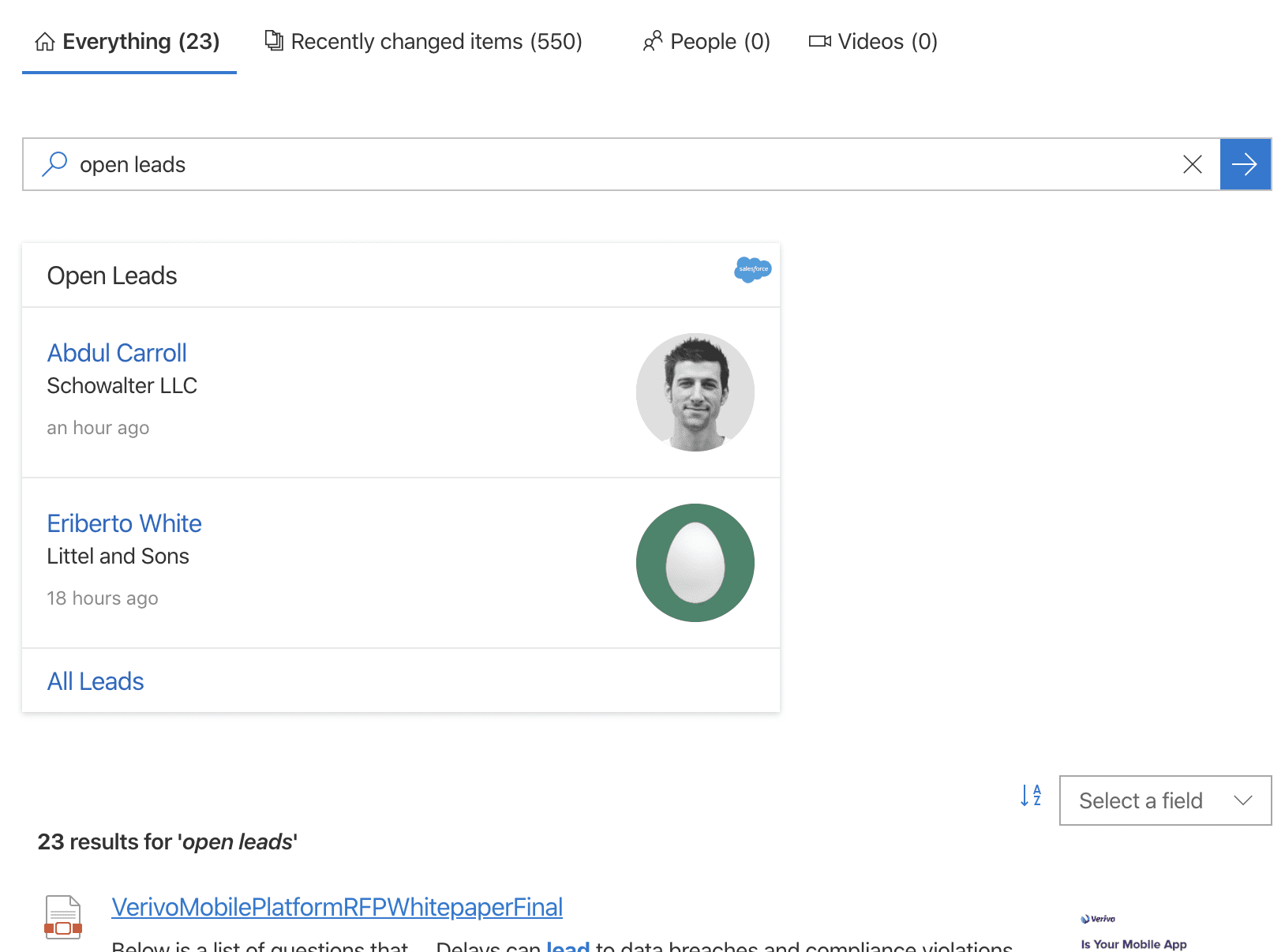
Task: Open the Recently changed items tab
Action: tap(424, 41)
